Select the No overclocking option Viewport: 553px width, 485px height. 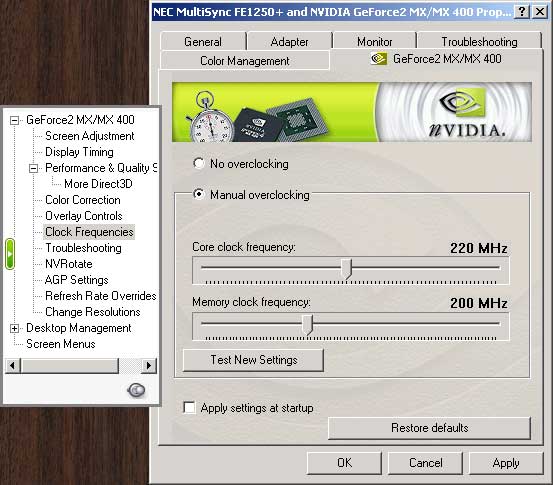click(x=199, y=163)
